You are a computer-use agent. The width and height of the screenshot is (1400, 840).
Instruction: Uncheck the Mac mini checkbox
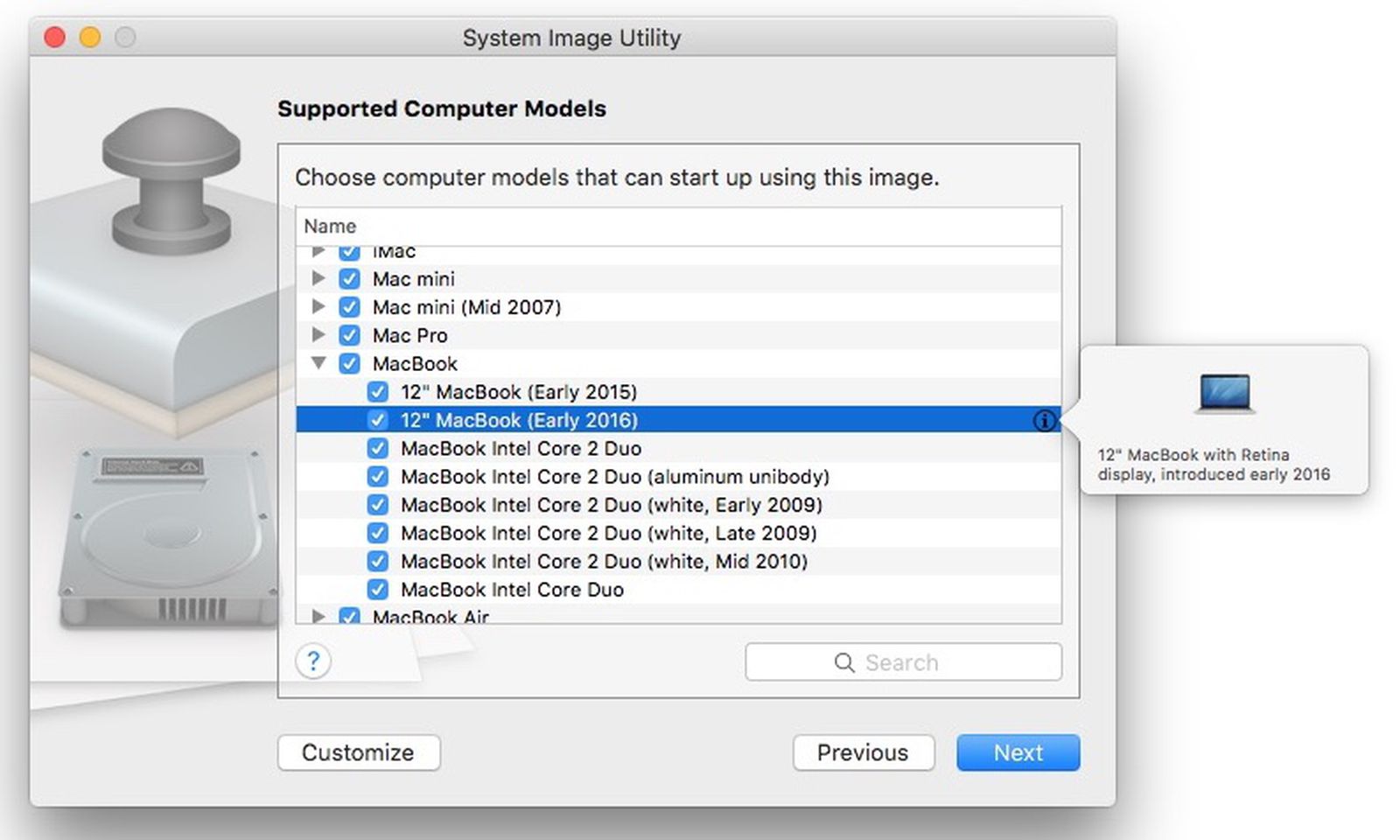(349, 278)
